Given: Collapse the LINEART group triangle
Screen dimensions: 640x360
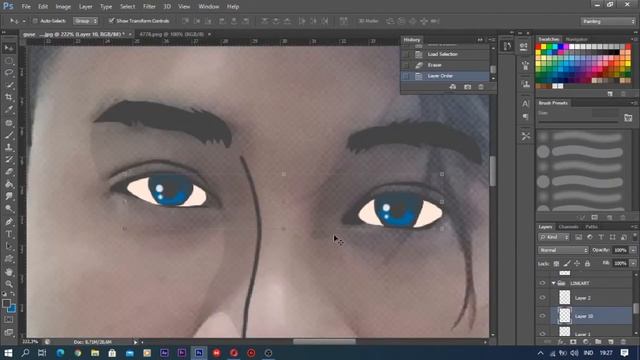Looking at the screenshot, I should coord(553,283).
